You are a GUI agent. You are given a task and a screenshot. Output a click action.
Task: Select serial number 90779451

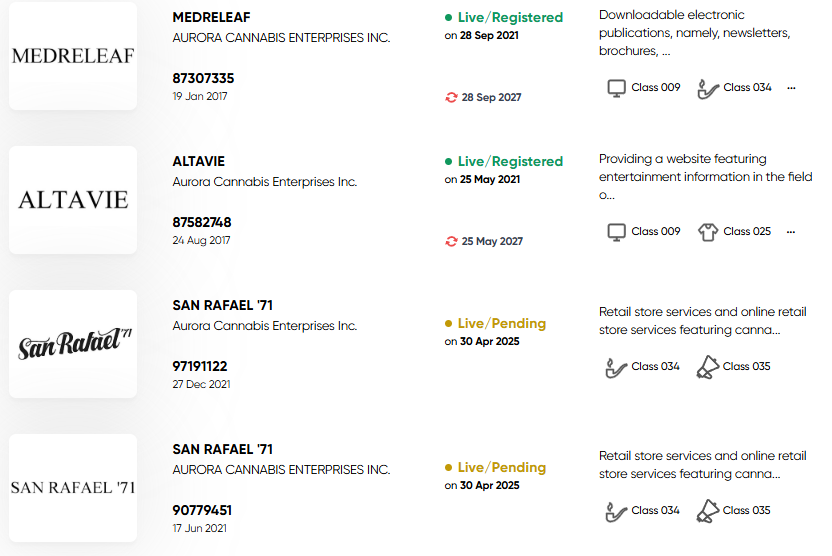[202, 510]
